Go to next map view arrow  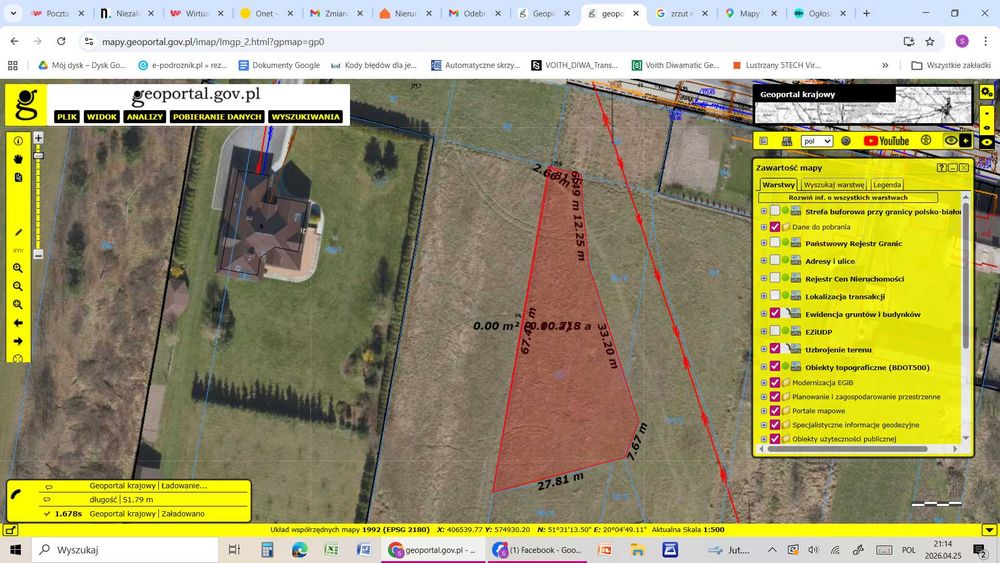point(18,341)
